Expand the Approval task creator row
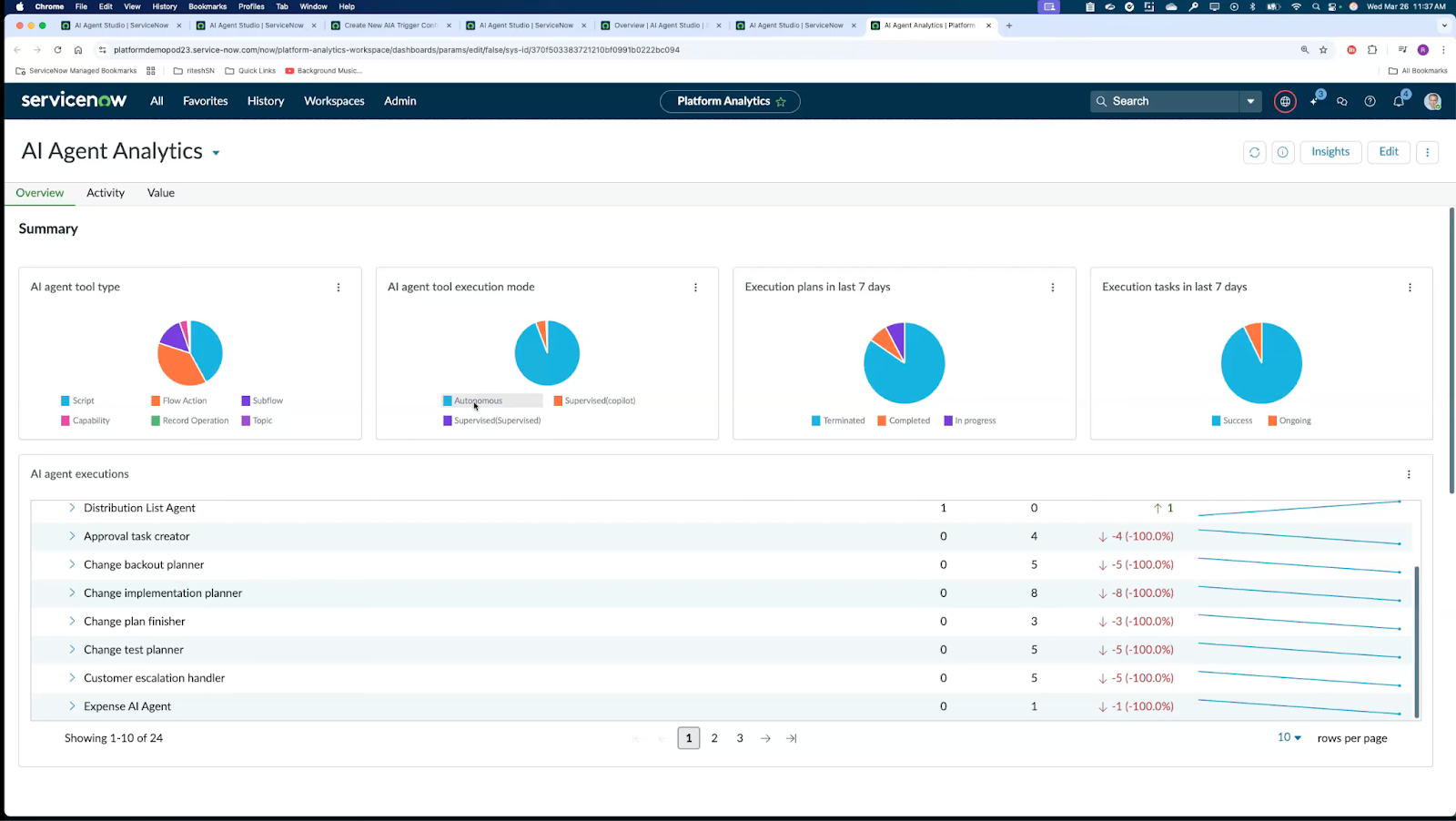Viewport: 1456px width, 821px height. tap(72, 536)
